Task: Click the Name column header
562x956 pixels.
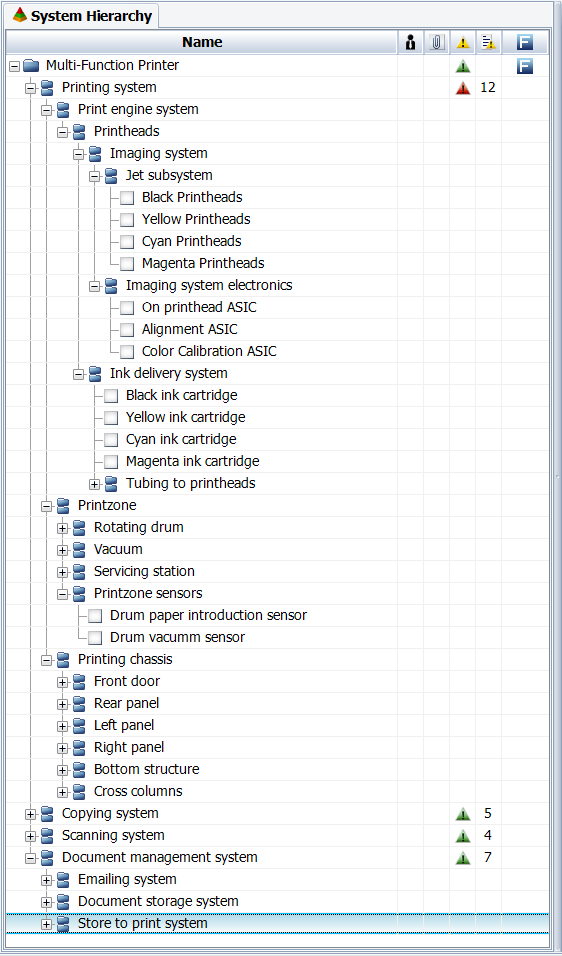Action: (x=202, y=43)
